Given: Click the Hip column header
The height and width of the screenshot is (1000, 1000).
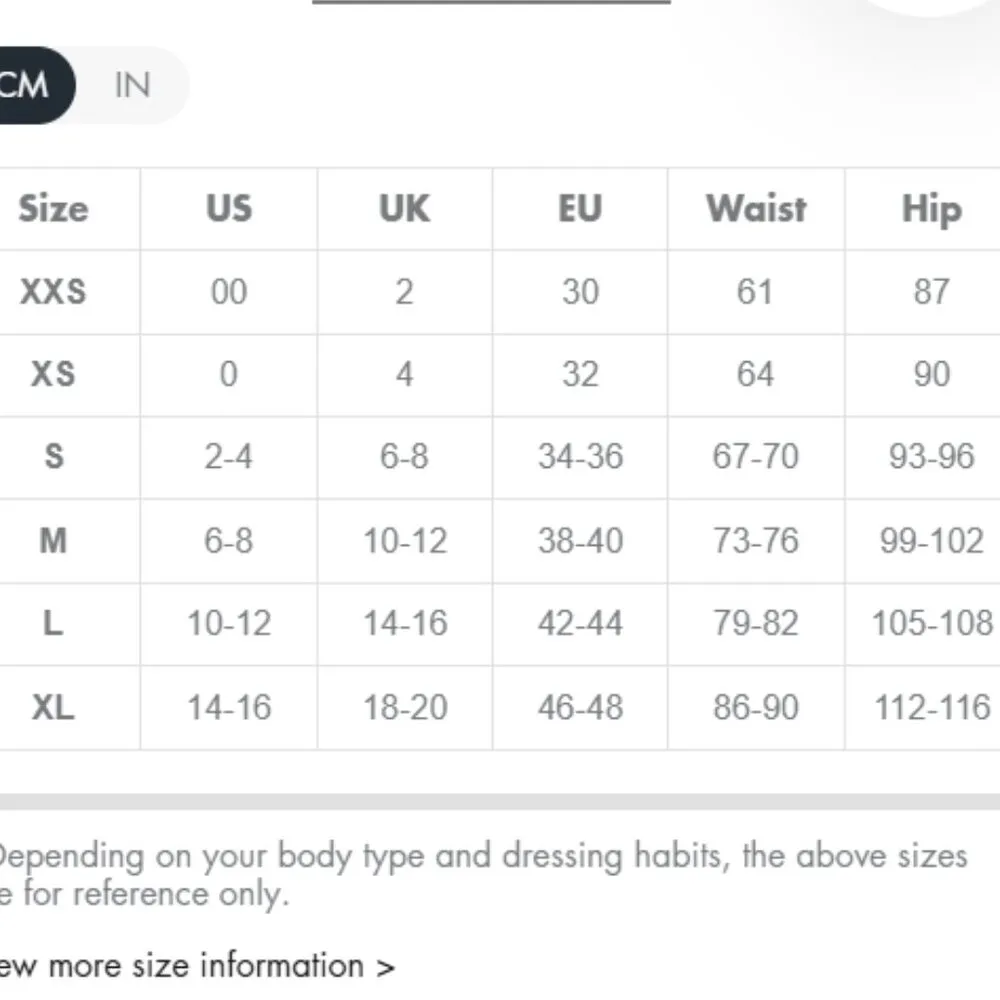Looking at the screenshot, I should tap(931, 209).
